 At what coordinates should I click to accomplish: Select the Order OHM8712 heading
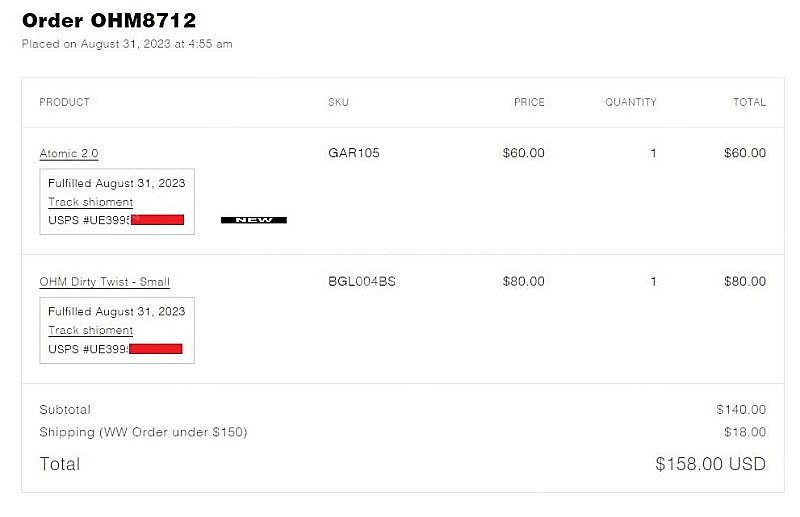tap(109, 21)
